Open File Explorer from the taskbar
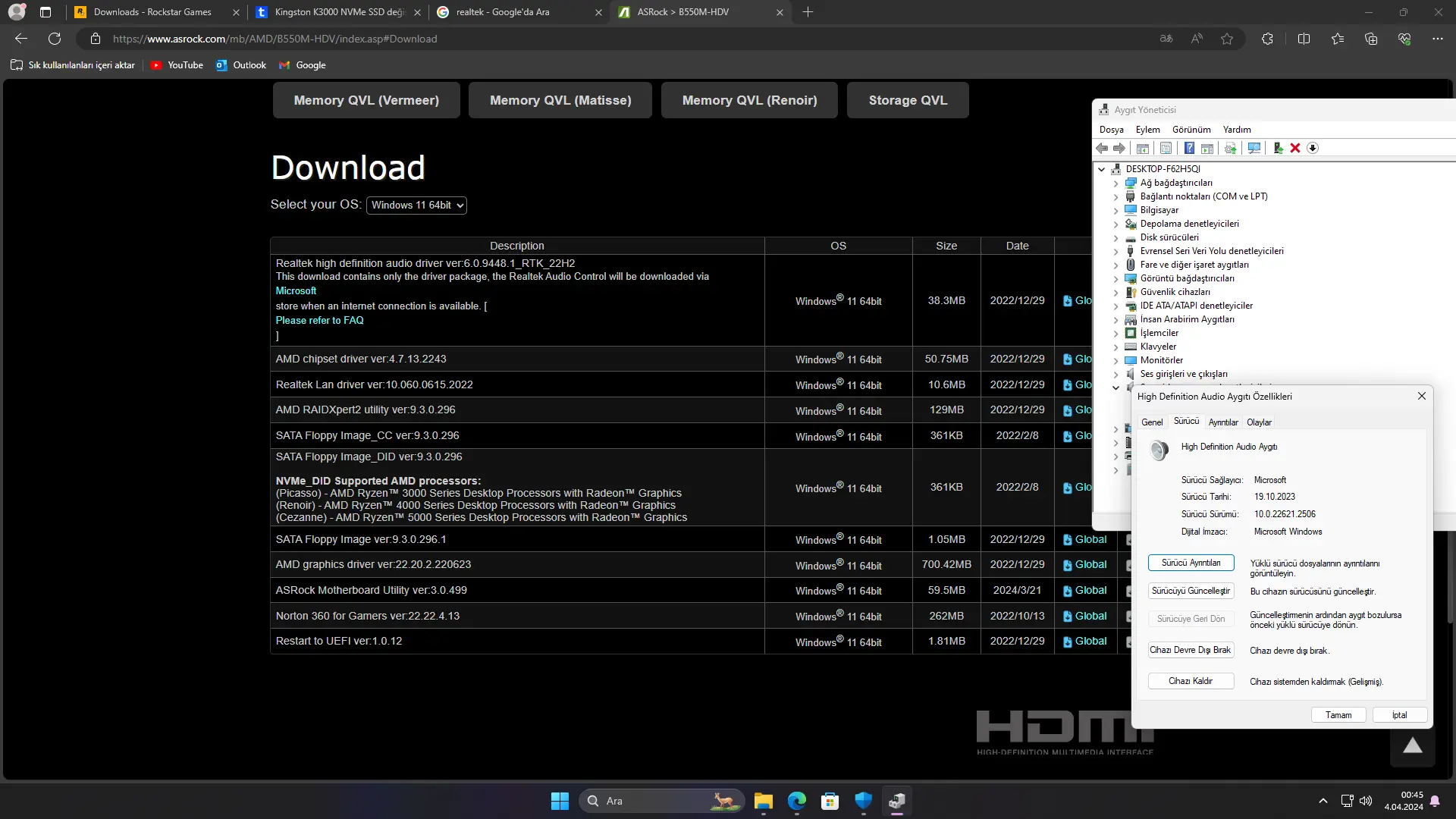Image resolution: width=1456 pixels, height=819 pixels. [763, 801]
